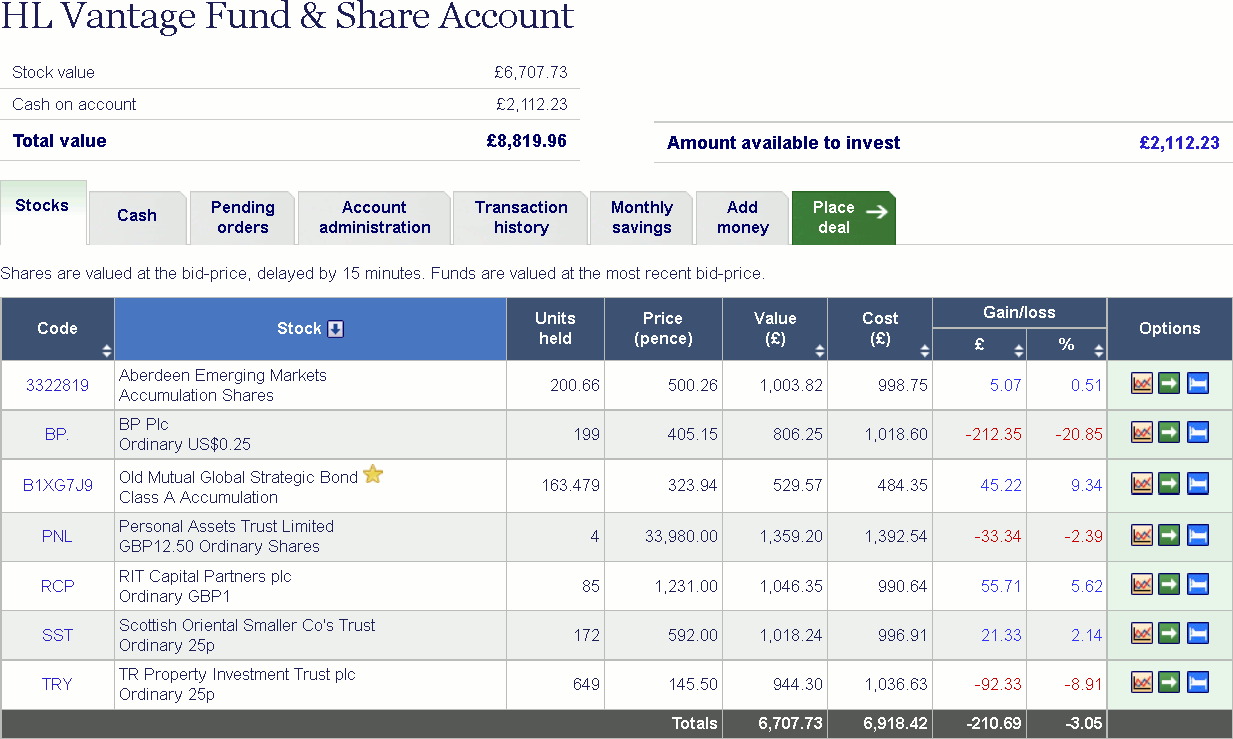
Task: Click green deal arrow for Old Mutual bond
Action: click(1169, 484)
